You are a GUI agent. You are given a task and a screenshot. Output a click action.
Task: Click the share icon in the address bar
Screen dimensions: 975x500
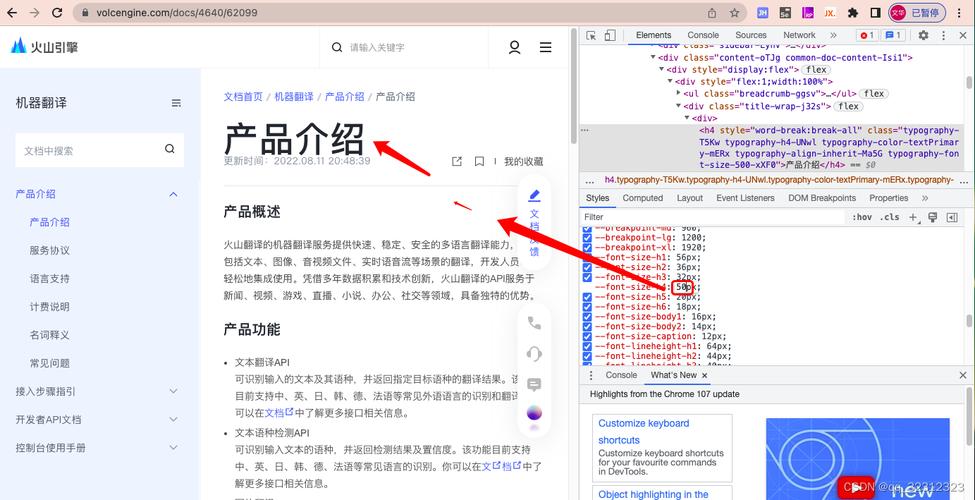point(712,12)
